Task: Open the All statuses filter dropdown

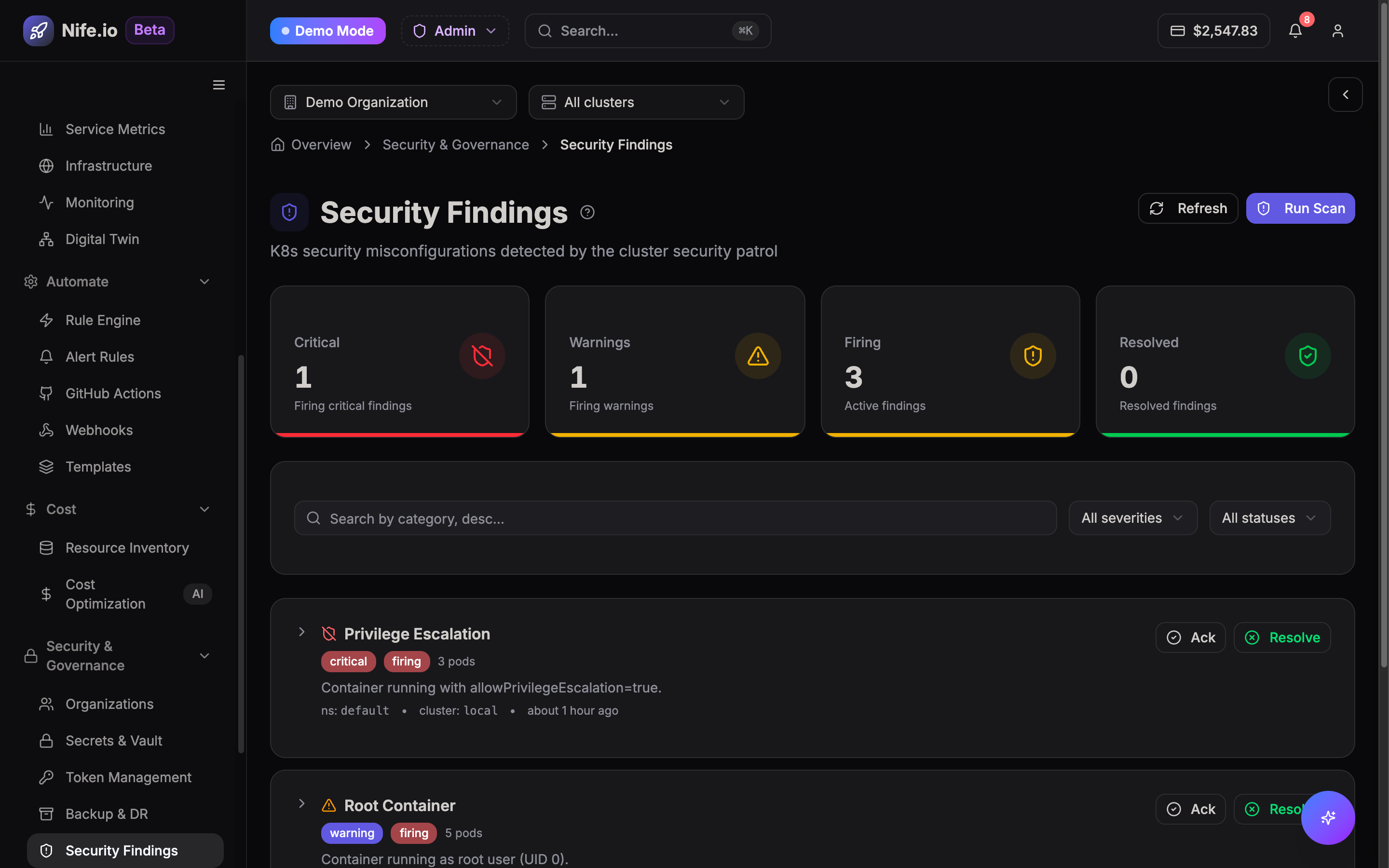Action: [1269, 518]
